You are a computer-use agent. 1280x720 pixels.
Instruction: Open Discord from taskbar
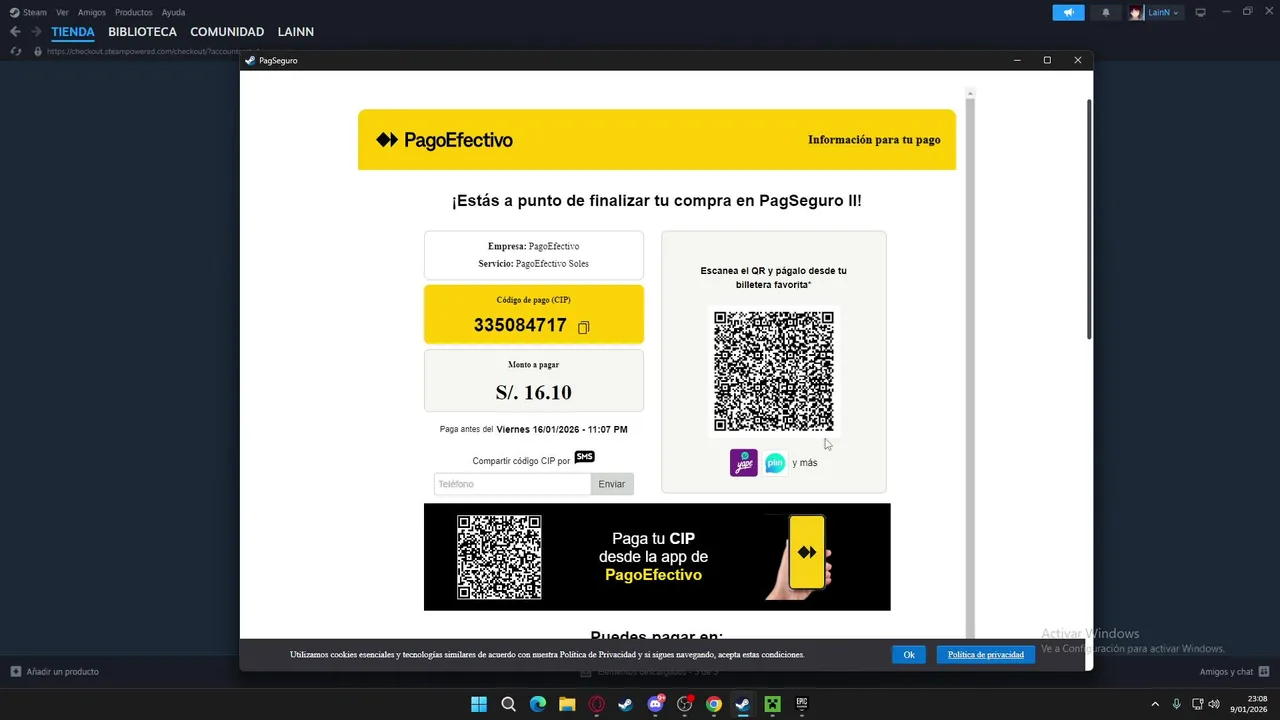click(656, 704)
